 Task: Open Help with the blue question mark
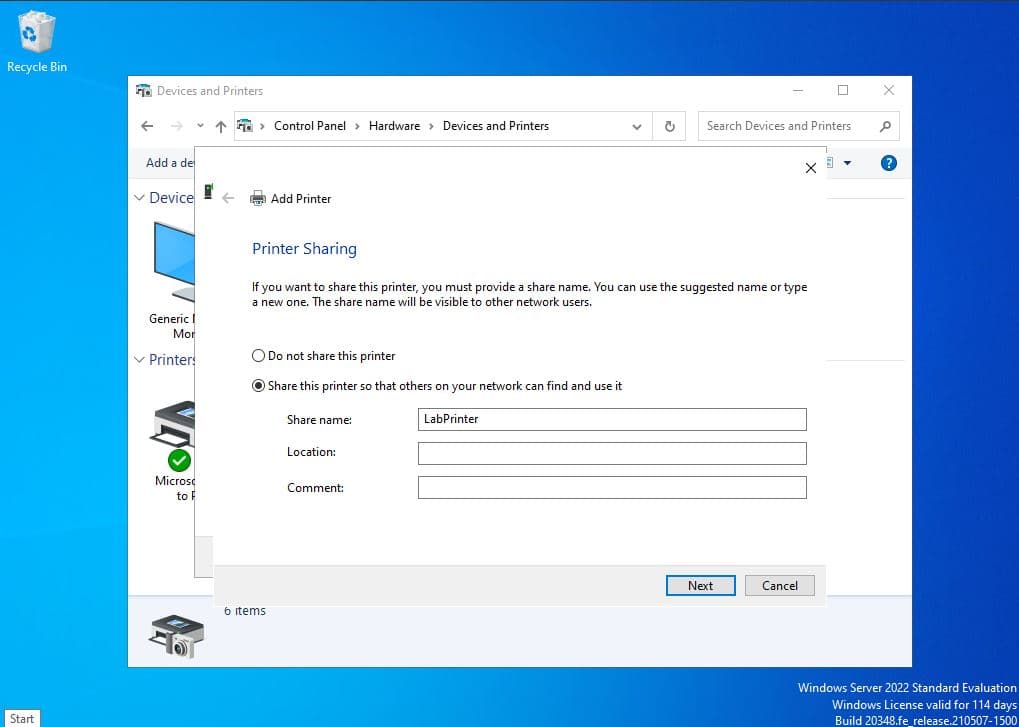[888, 163]
